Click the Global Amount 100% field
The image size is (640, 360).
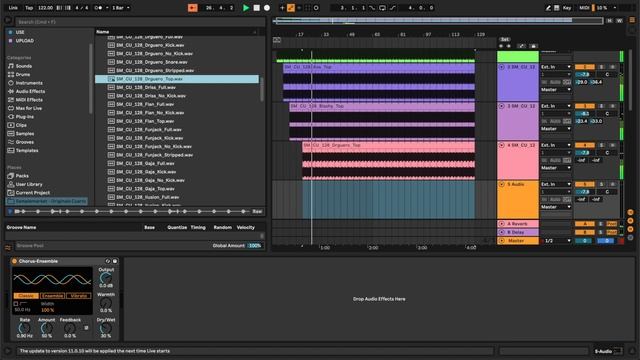point(255,246)
